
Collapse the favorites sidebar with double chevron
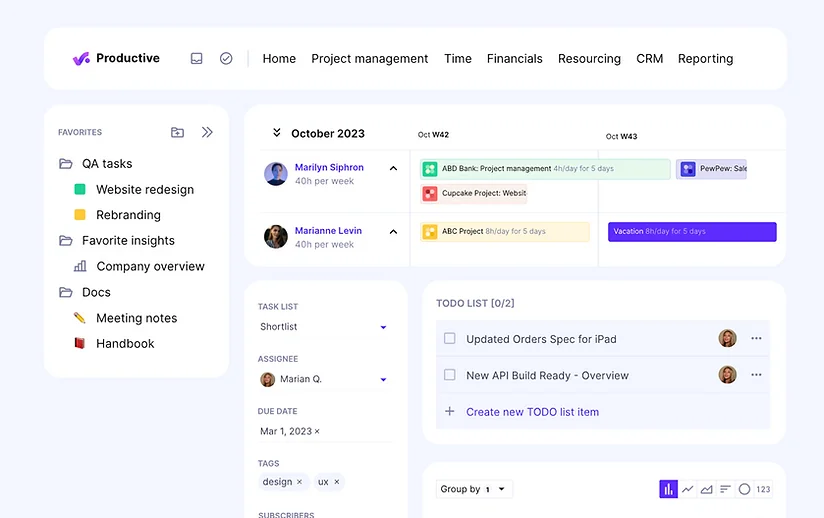click(x=207, y=132)
